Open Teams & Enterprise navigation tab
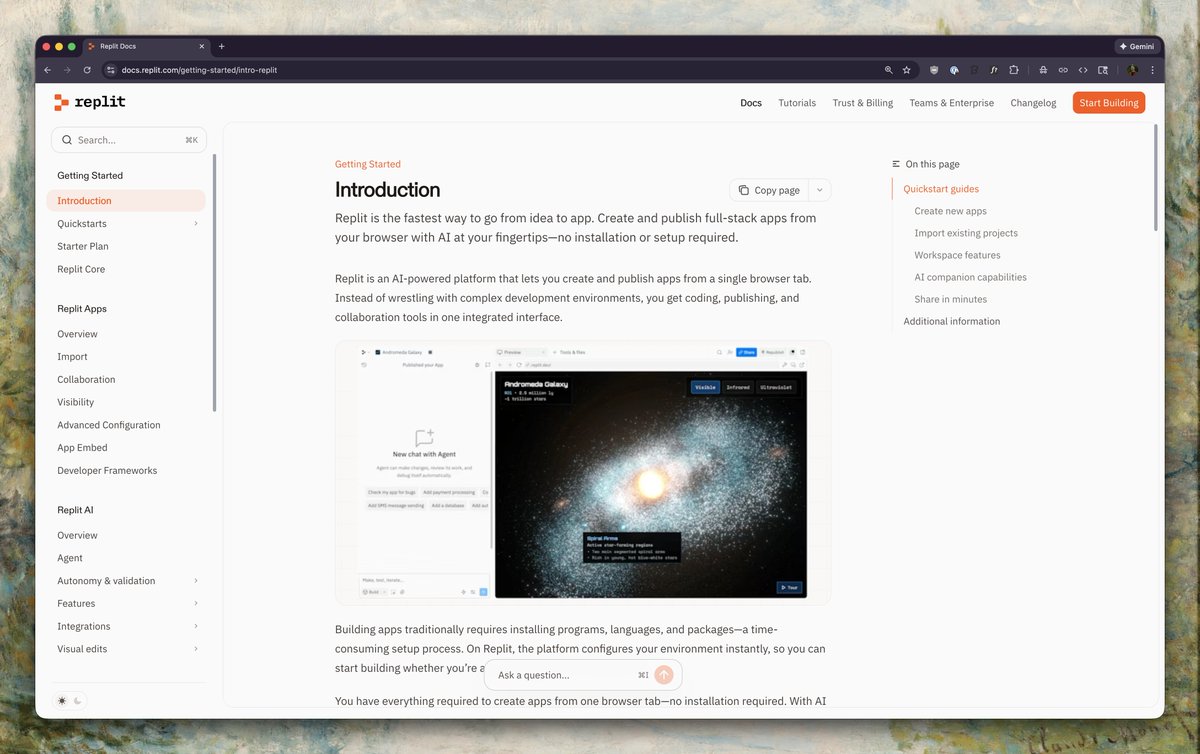The image size is (1200, 754). point(952,103)
